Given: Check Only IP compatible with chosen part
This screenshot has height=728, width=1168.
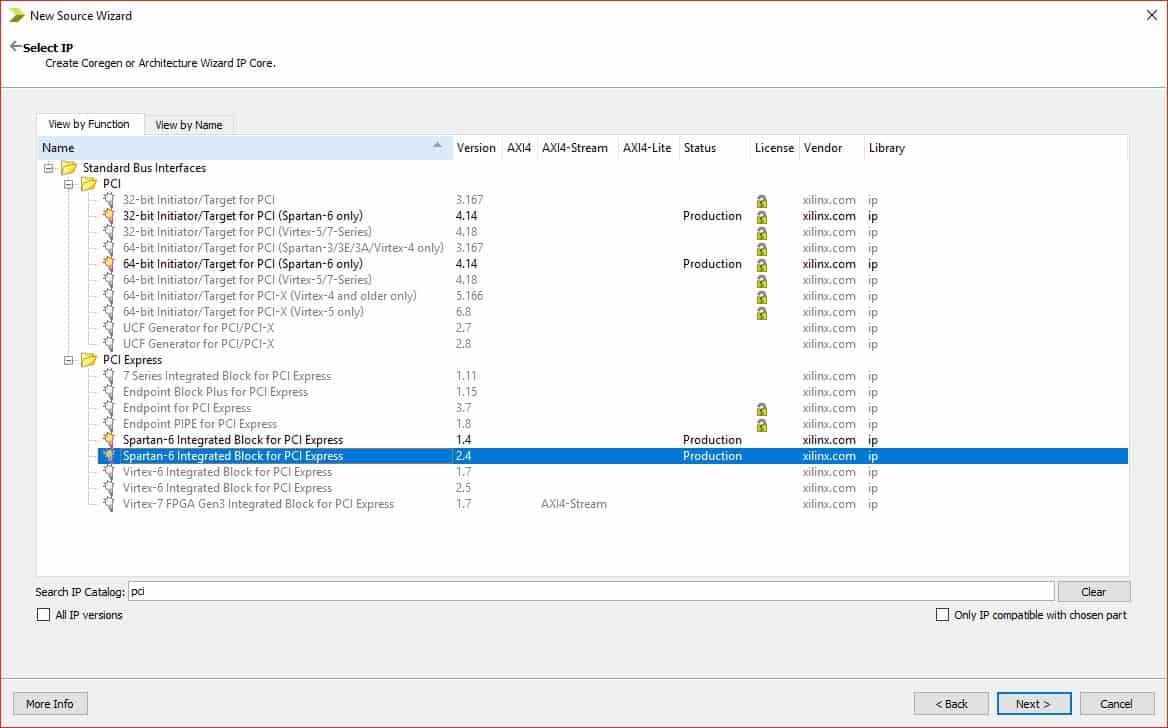Looking at the screenshot, I should (x=942, y=615).
